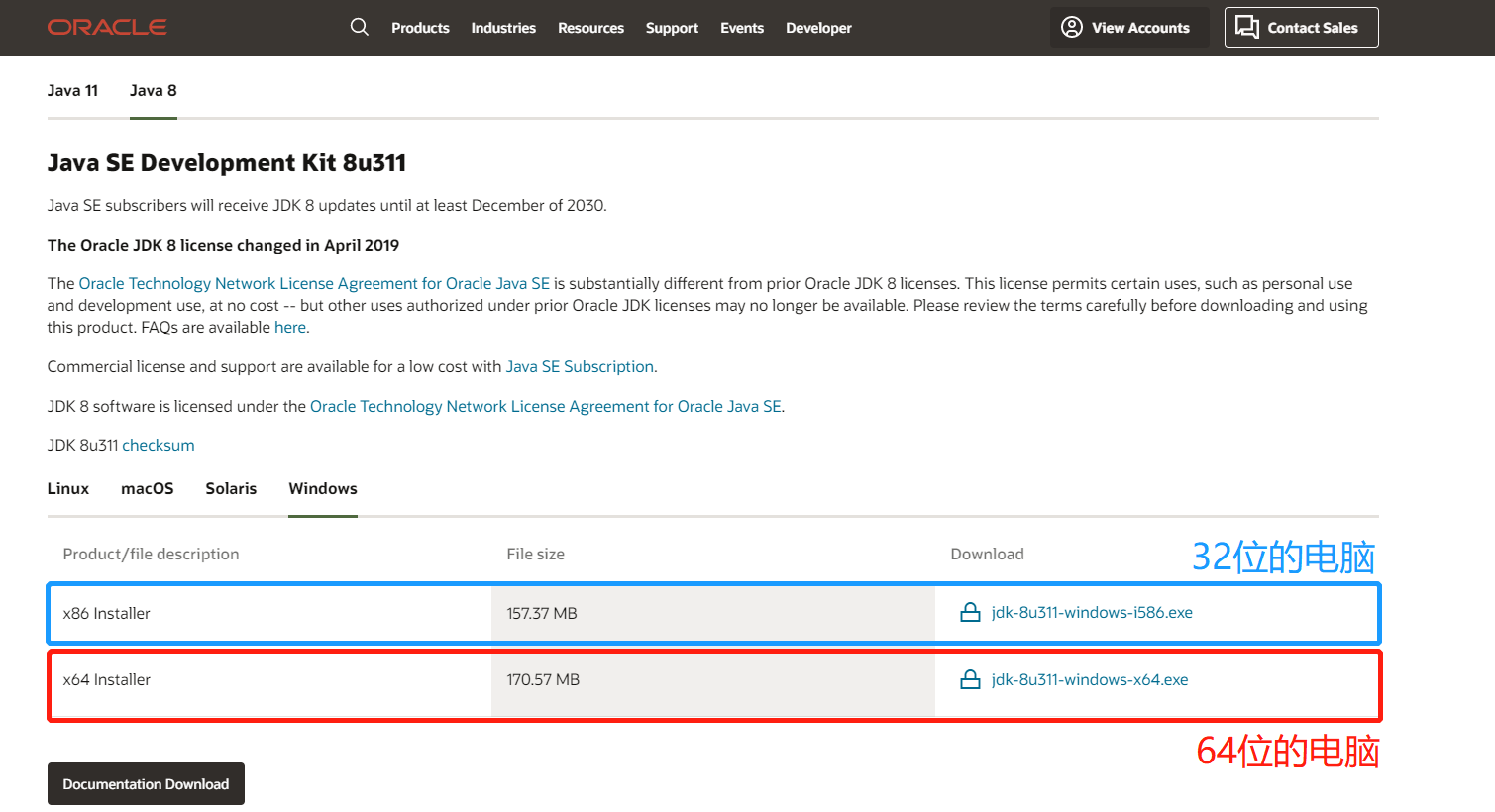Viewport: 1495px width, 812px height.
Task: Open the JDK 8u311 checksum link
Action: pyautogui.click(x=159, y=446)
